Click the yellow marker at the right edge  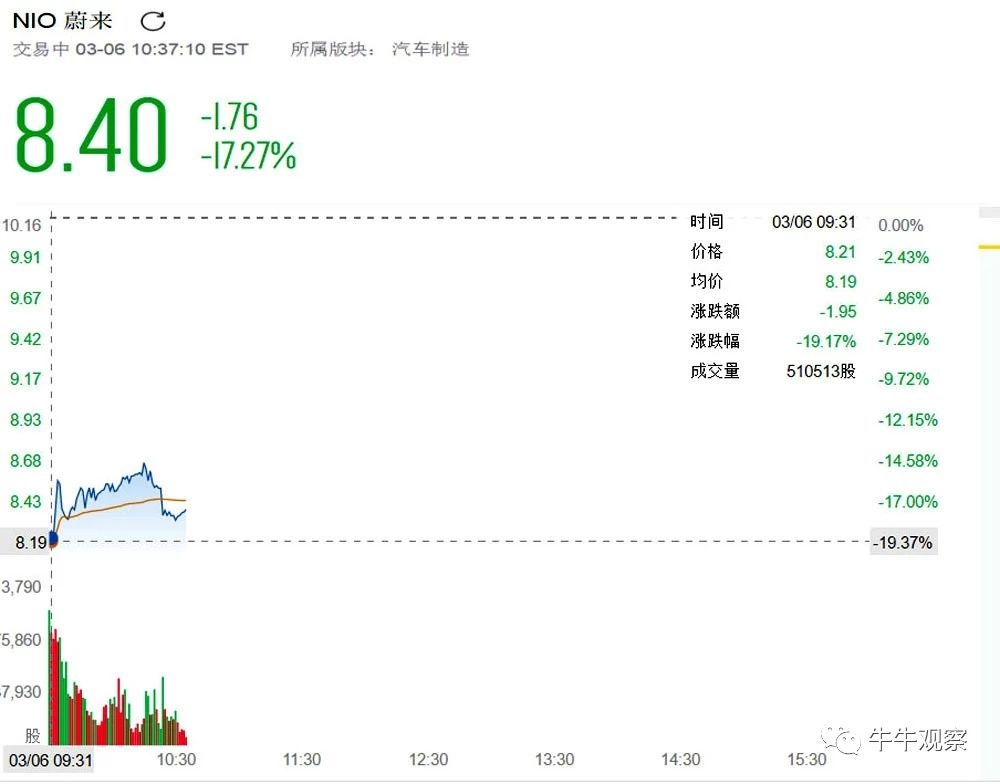tap(989, 246)
